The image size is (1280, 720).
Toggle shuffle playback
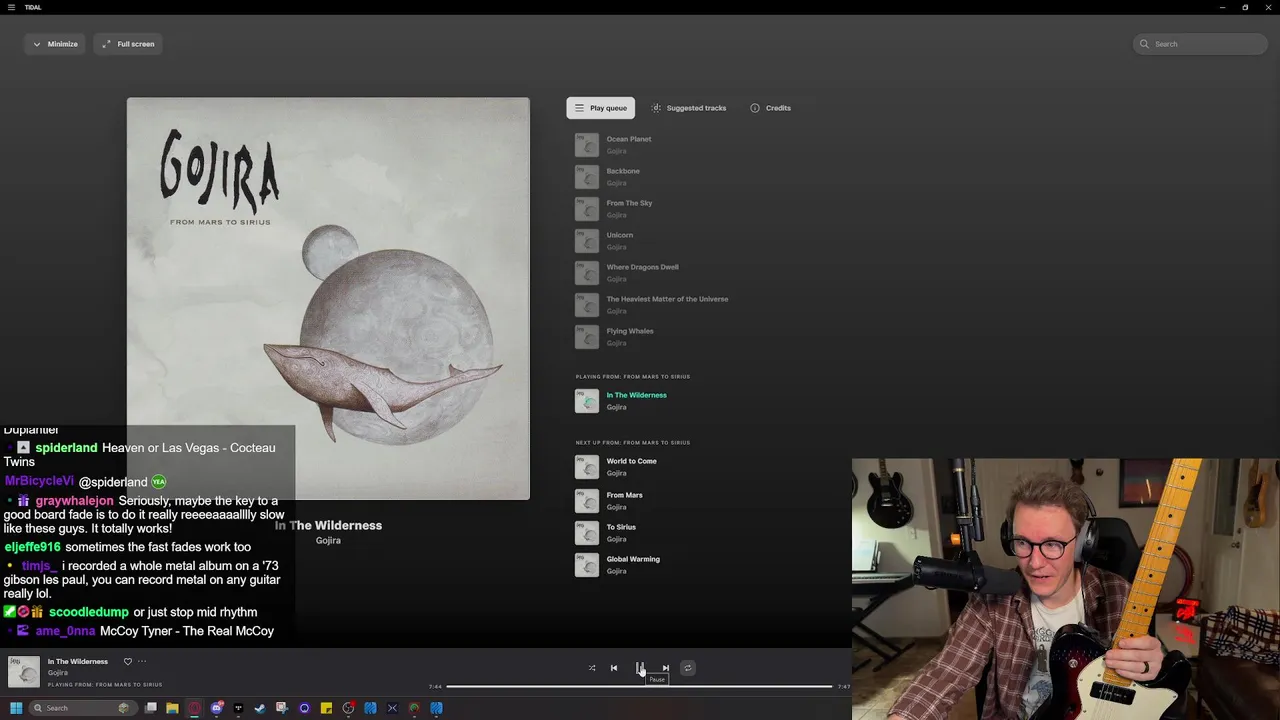pos(592,668)
